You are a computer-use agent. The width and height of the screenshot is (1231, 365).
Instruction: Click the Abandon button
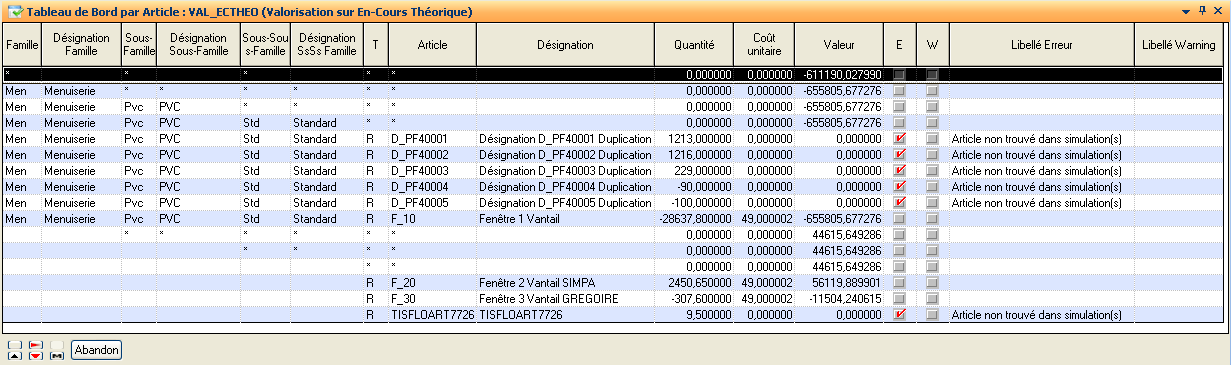(97, 350)
